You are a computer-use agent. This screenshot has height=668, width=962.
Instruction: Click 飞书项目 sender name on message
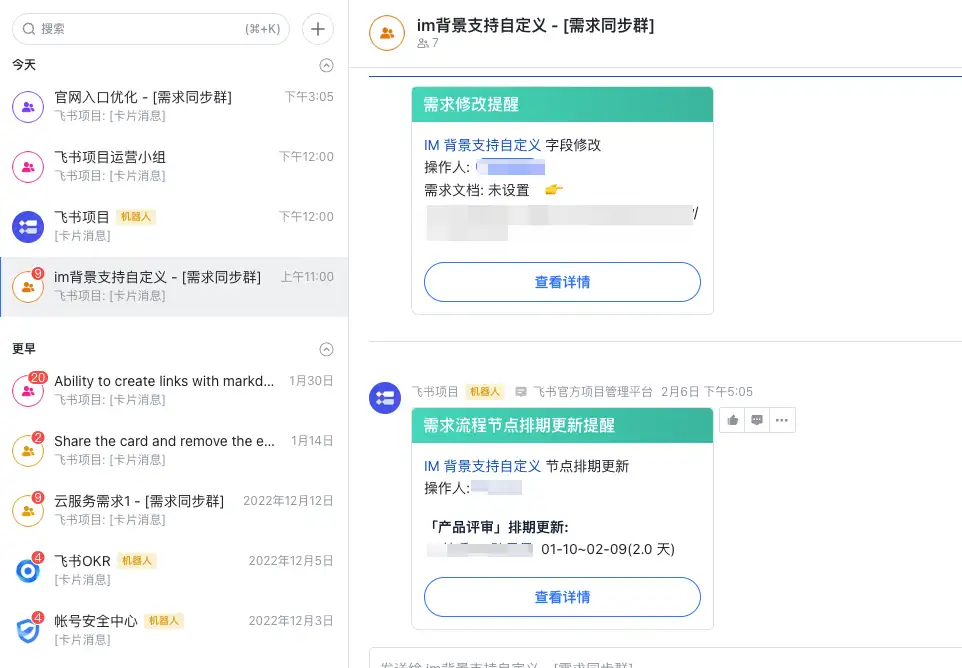tap(435, 392)
